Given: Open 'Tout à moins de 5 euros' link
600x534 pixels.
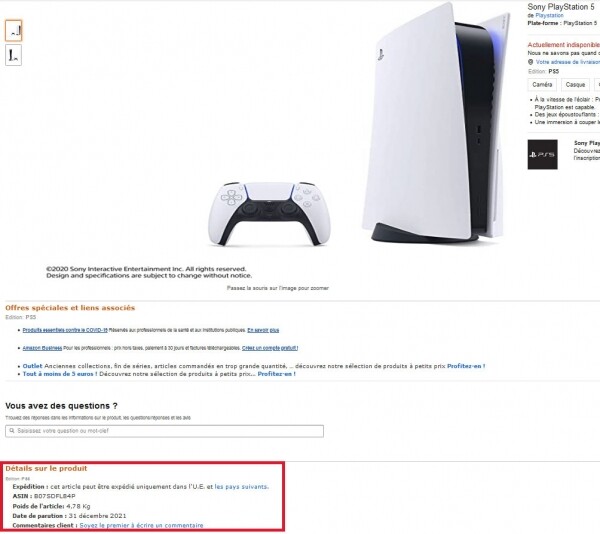Looking at the screenshot, I should [60, 374].
